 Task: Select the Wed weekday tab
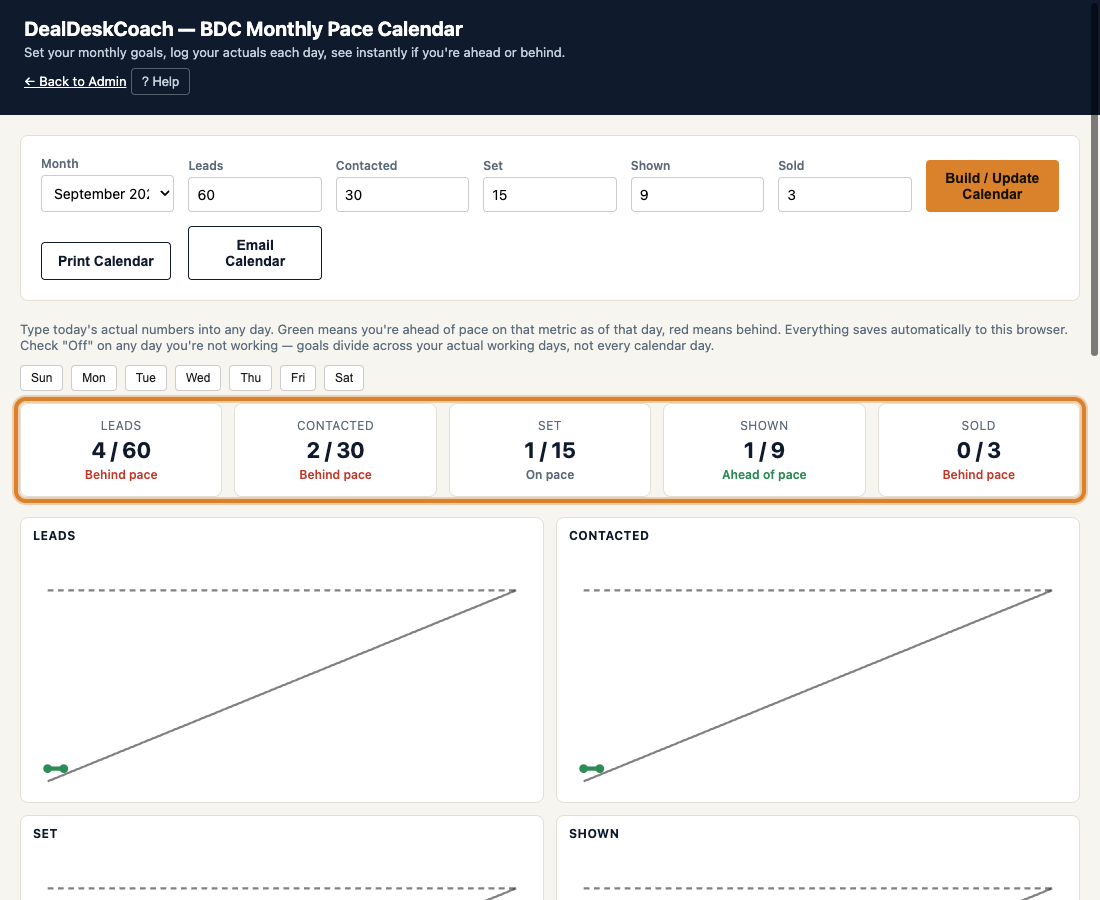198,377
